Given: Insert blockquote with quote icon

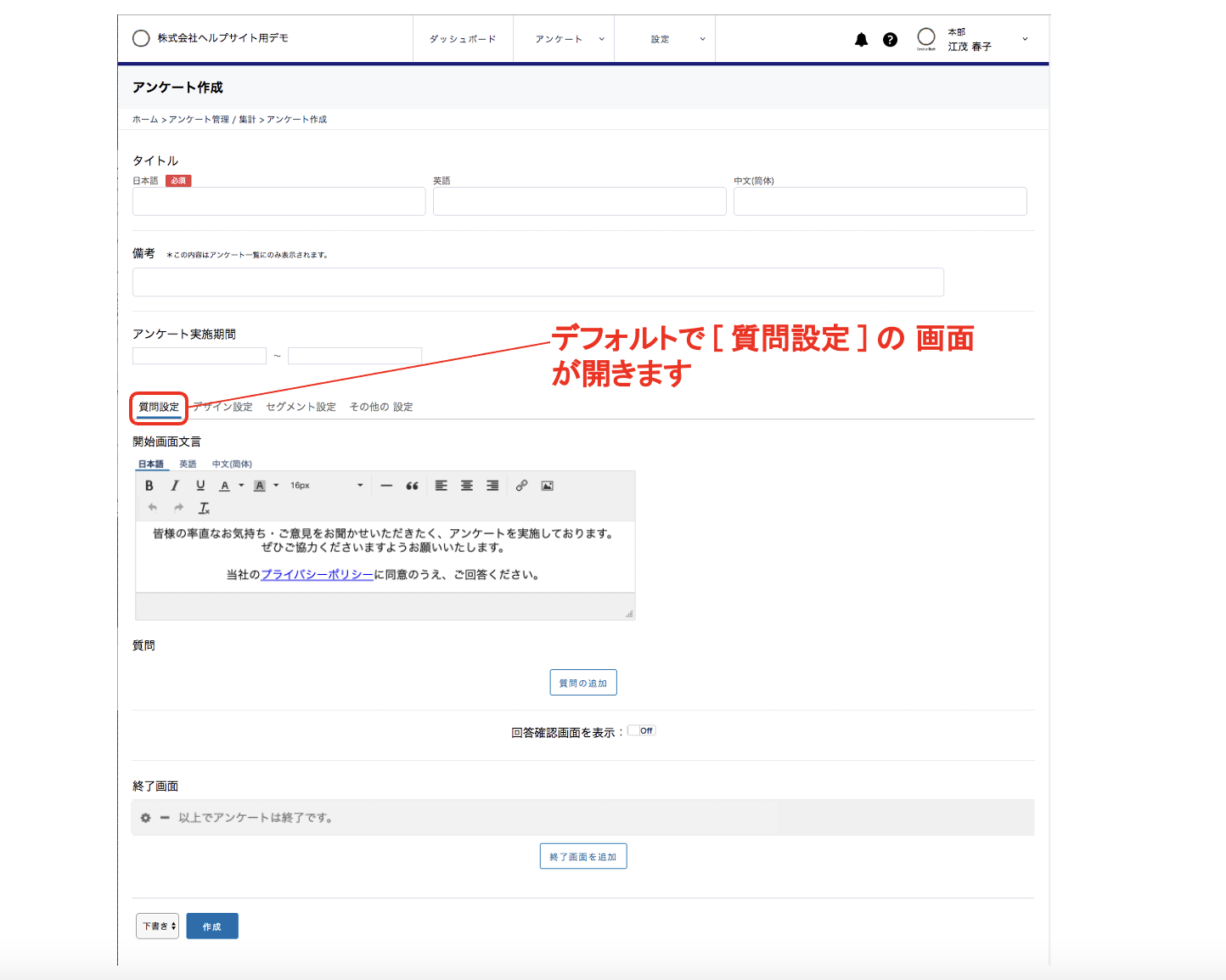Looking at the screenshot, I should coord(412,486).
